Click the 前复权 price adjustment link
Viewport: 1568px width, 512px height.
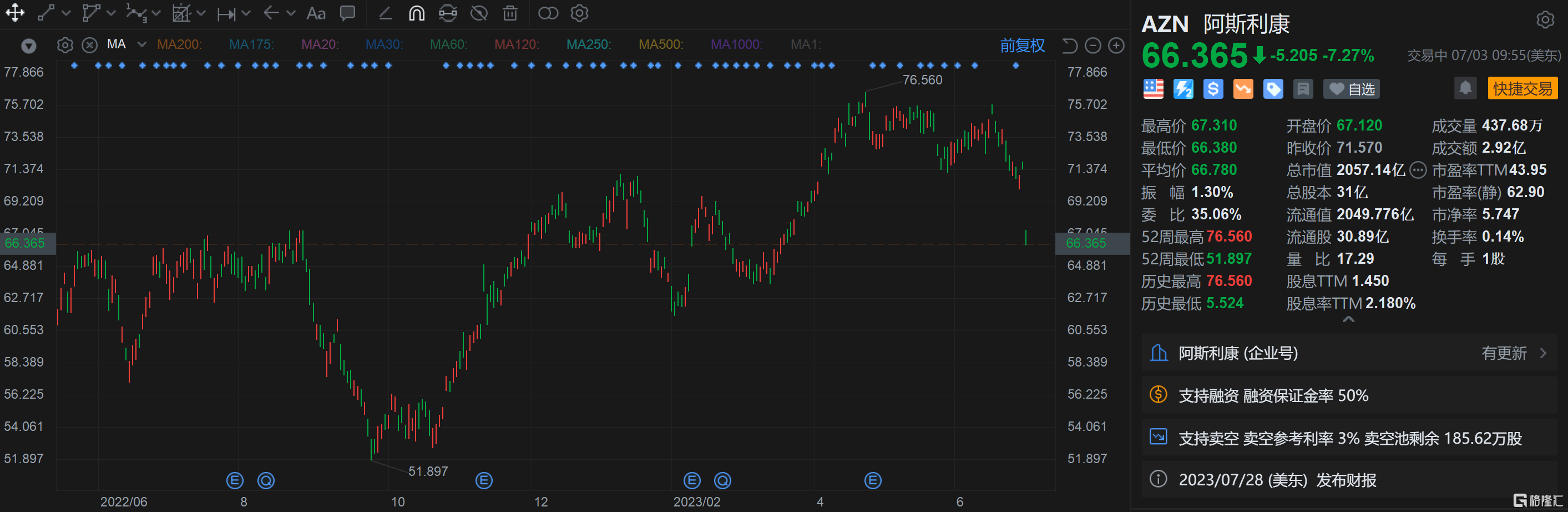(1022, 45)
